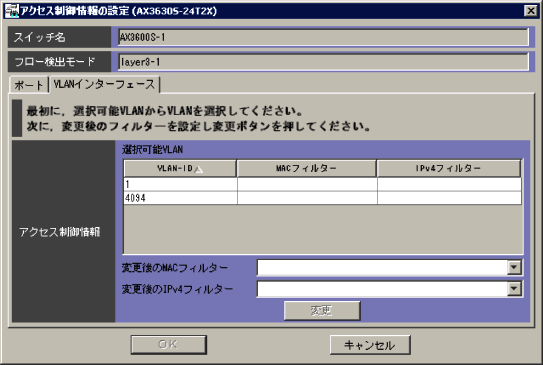Click the スイッチ名 field showing AX3600S-1

pyautogui.click(x=323, y=37)
